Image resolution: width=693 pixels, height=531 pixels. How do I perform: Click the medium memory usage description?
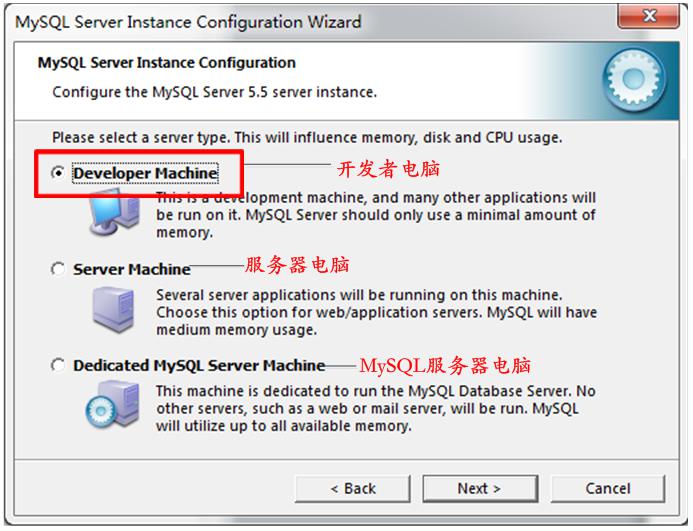[377, 312]
